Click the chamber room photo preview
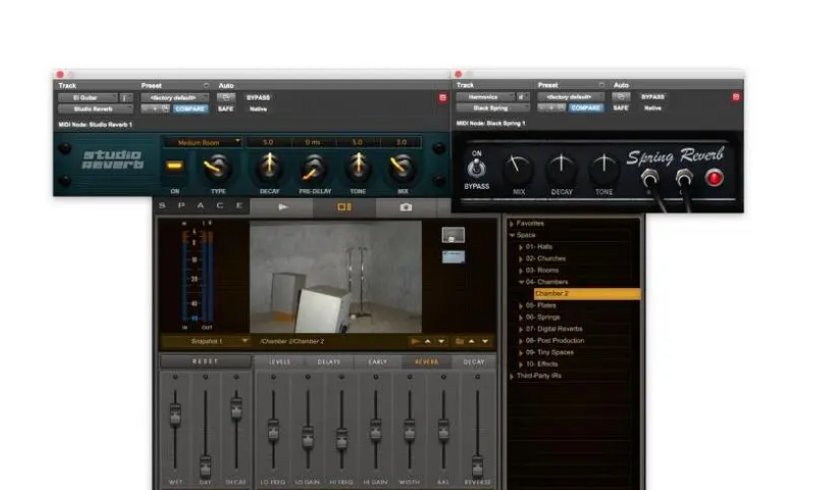This screenshot has width=837, height=490. [x=336, y=278]
